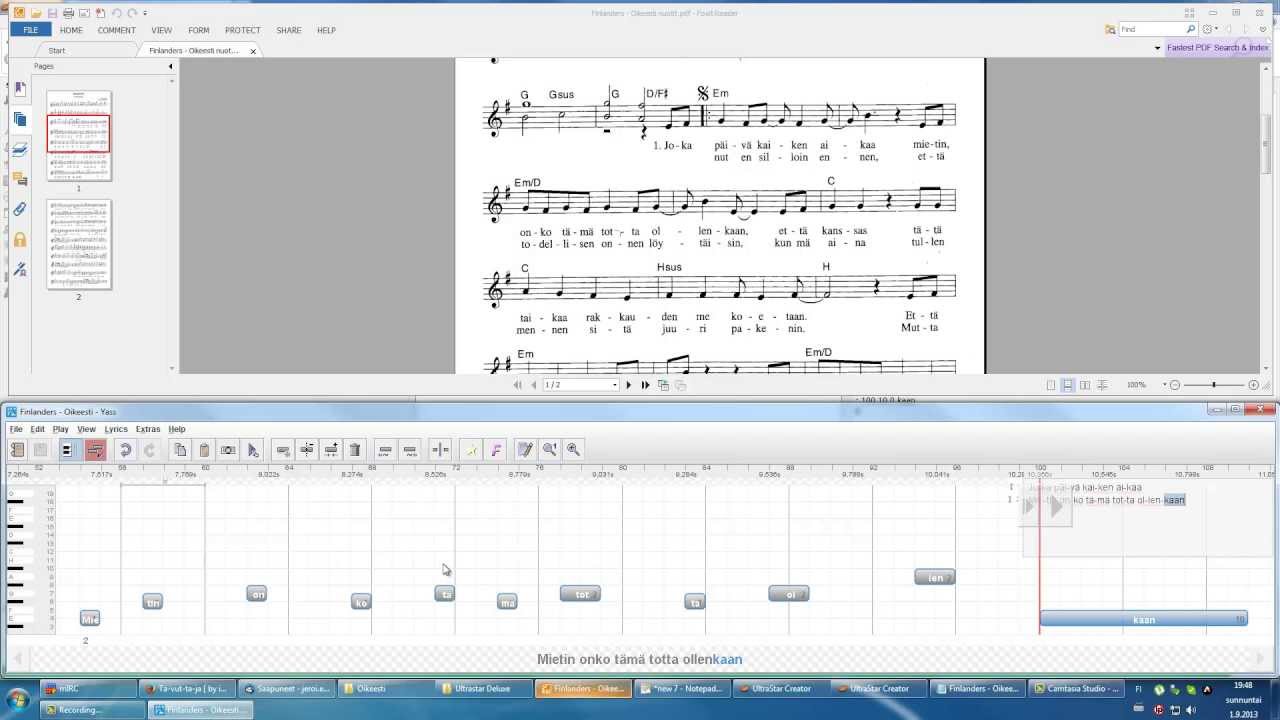Viewport: 1280px width, 720px height.
Task: Open the security lock sidebar icon
Action: pyautogui.click(x=20, y=239)
